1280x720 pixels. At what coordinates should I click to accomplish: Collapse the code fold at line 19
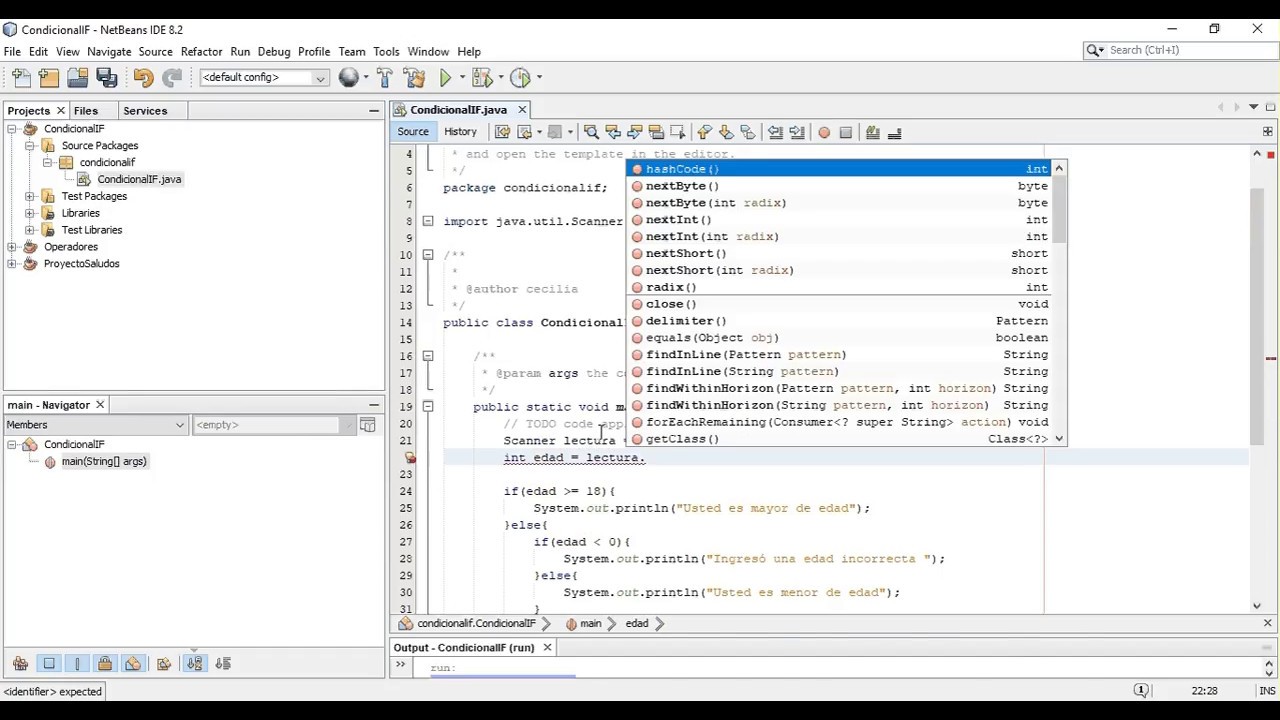click(428, 407)
